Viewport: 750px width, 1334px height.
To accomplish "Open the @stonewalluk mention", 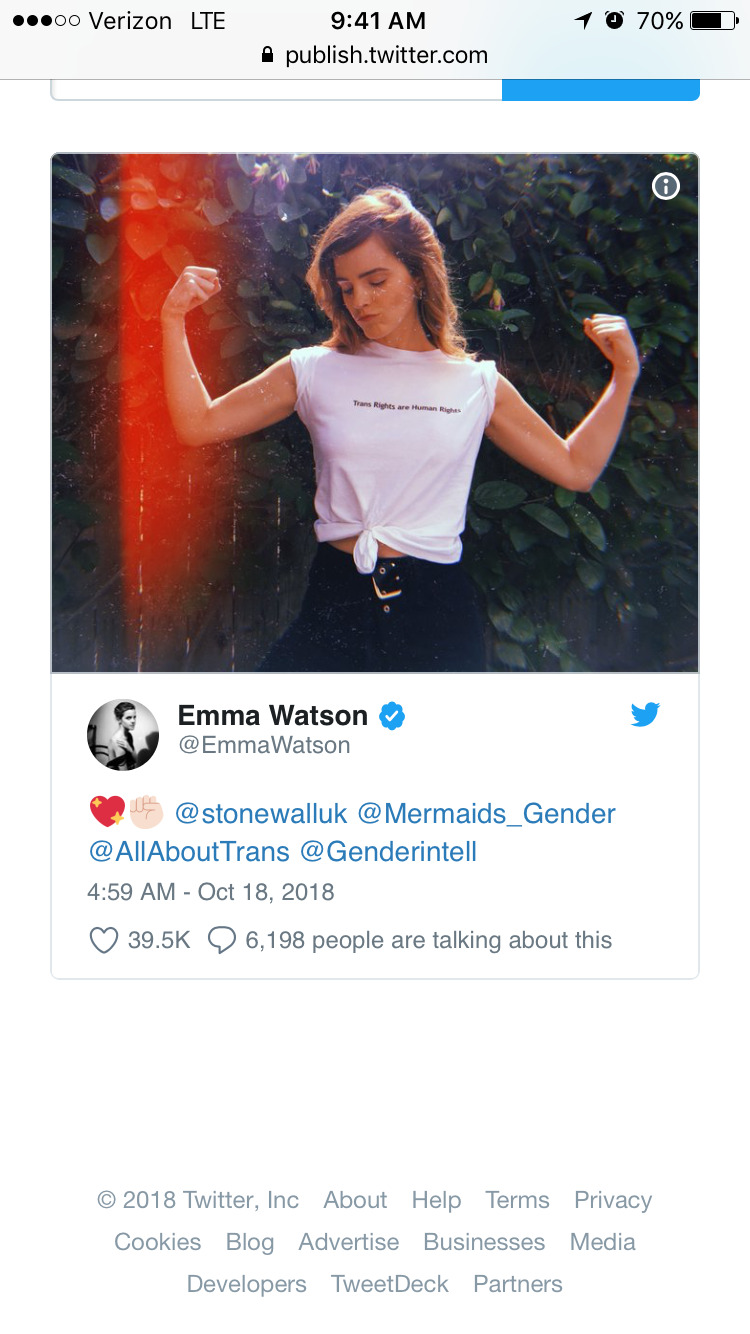I will [261, 813].
